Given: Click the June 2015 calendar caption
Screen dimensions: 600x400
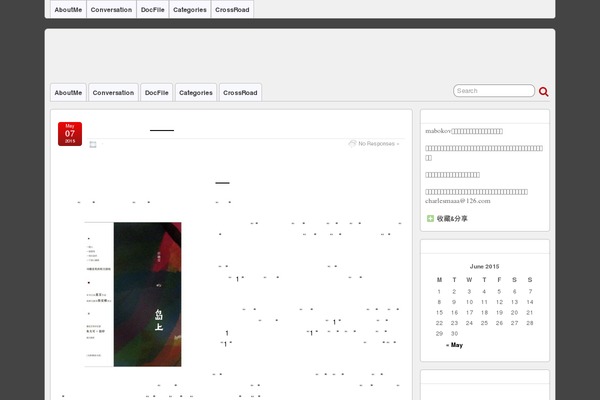Looking at the screenshot, I should tap(484, 266).
